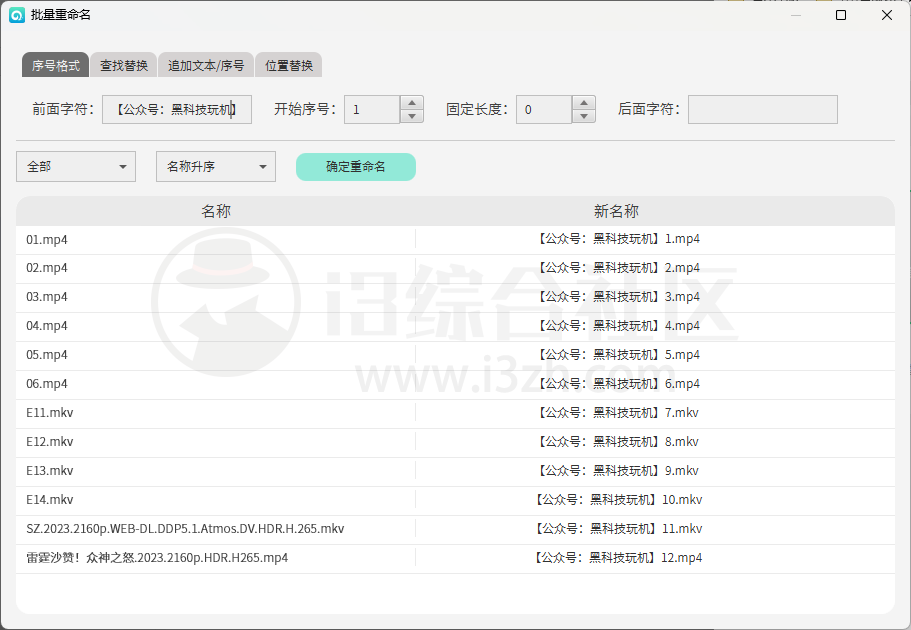Click new name ending in 9.mkv

pyautogui.click(x=616, y=471)
